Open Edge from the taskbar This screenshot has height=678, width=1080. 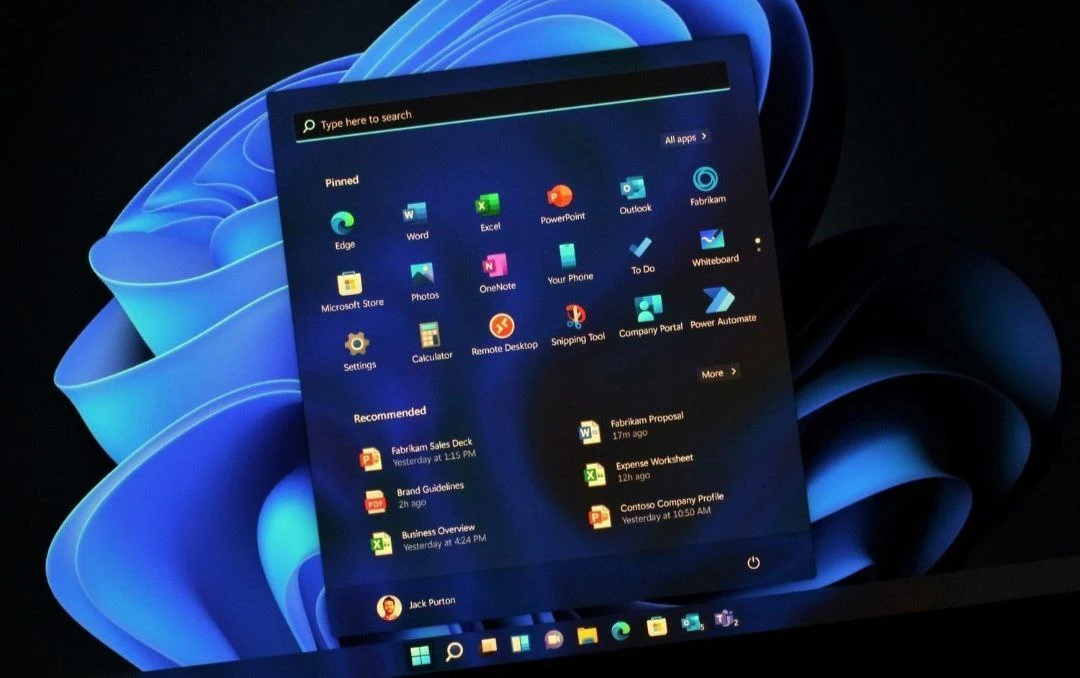(x=621, y=630)
